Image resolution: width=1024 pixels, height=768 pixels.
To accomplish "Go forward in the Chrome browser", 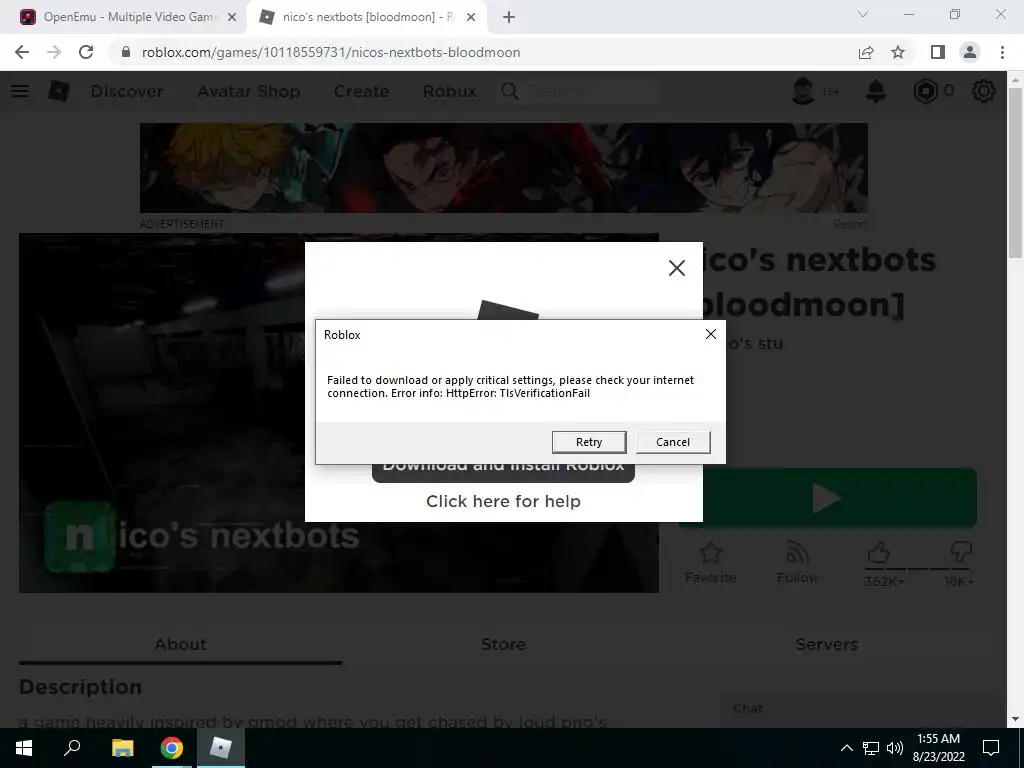I will [x=54, y=52].
